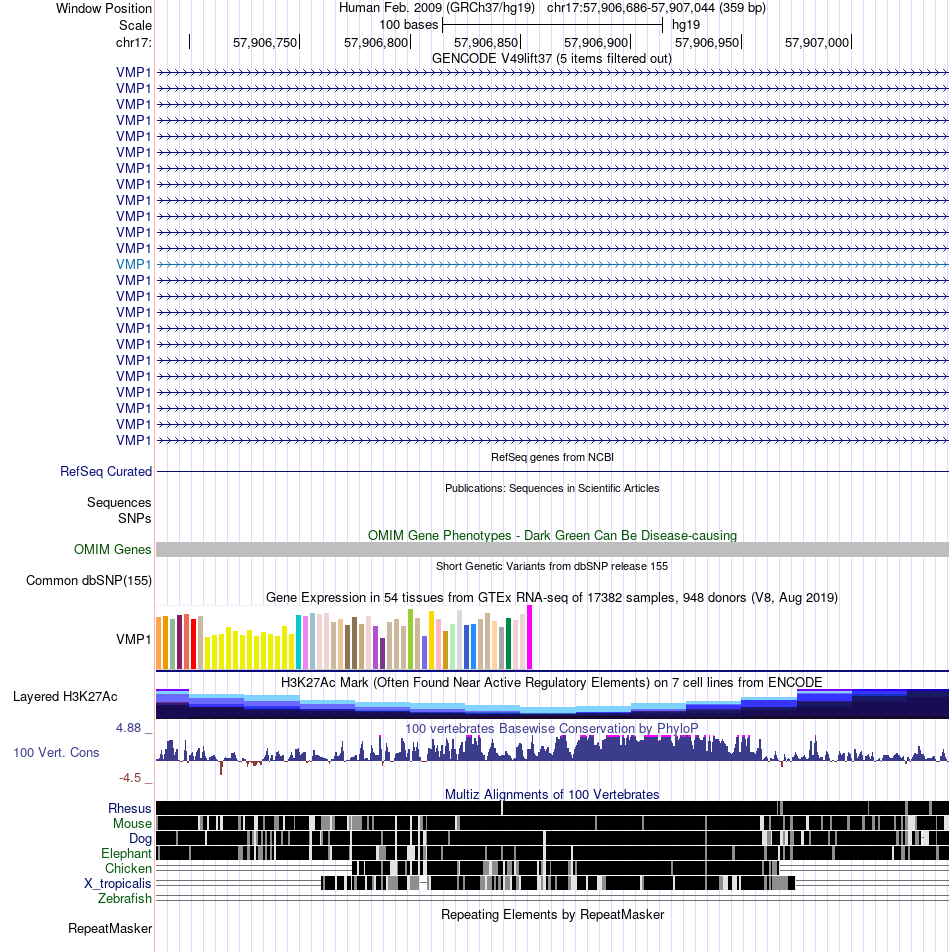Click the Window Position label

(x=104, y=8)
